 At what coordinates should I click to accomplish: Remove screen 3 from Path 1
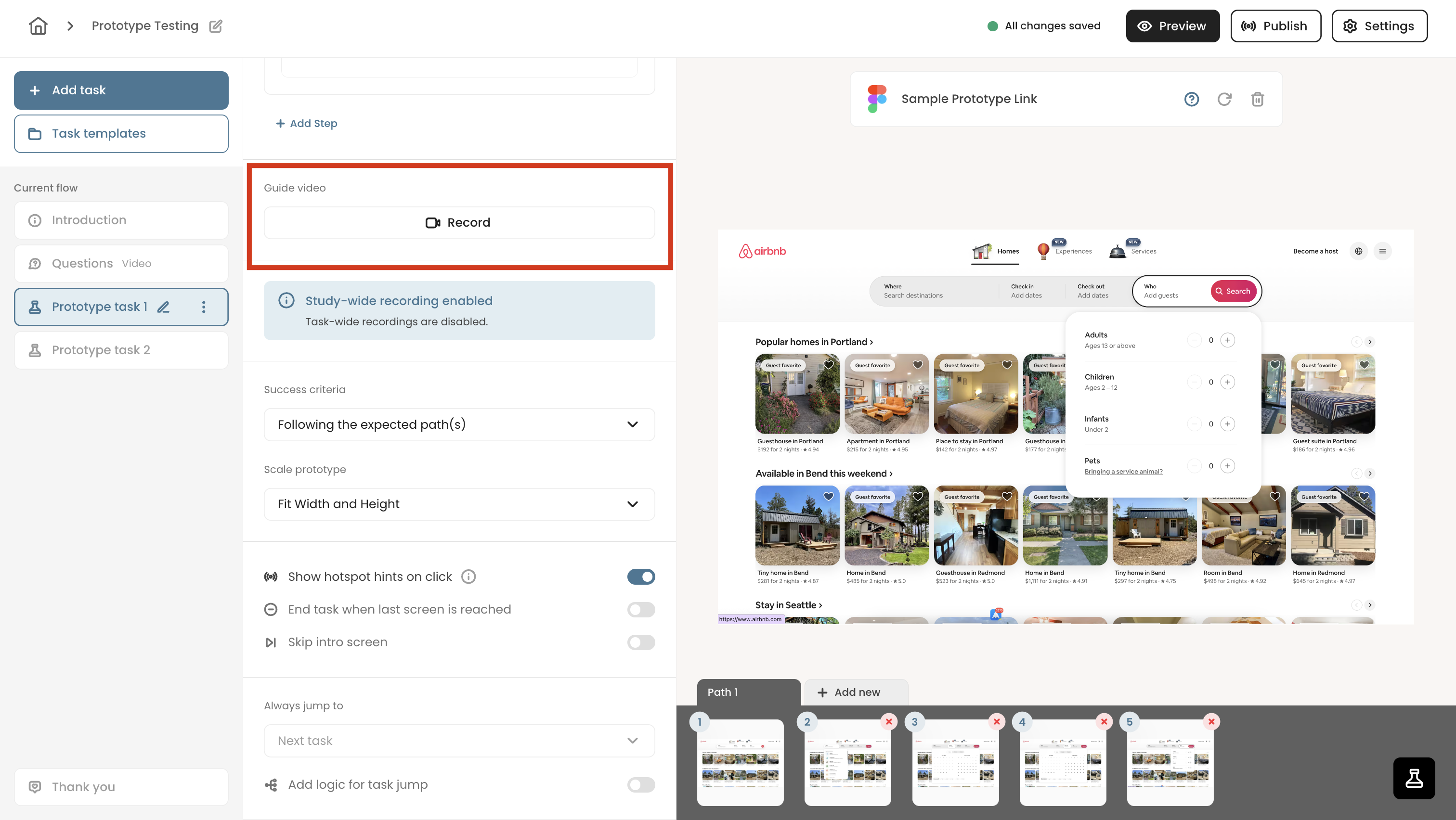click(997, 721)
